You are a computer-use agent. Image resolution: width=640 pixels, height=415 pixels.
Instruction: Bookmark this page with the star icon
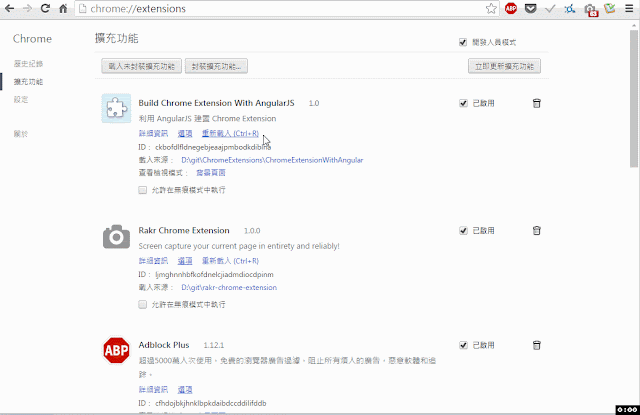pos(491,9)
